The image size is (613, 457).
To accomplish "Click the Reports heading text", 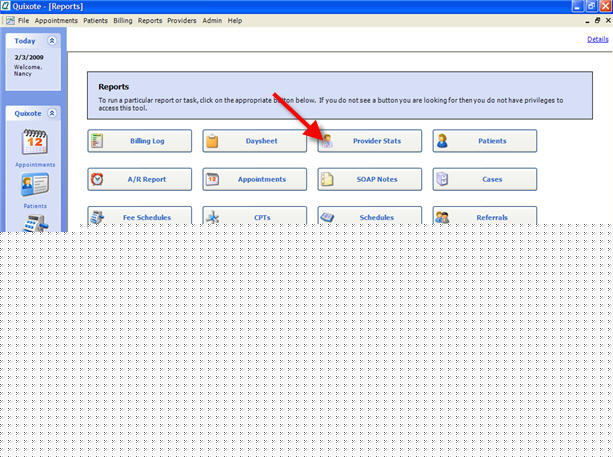I will (113, 87).
